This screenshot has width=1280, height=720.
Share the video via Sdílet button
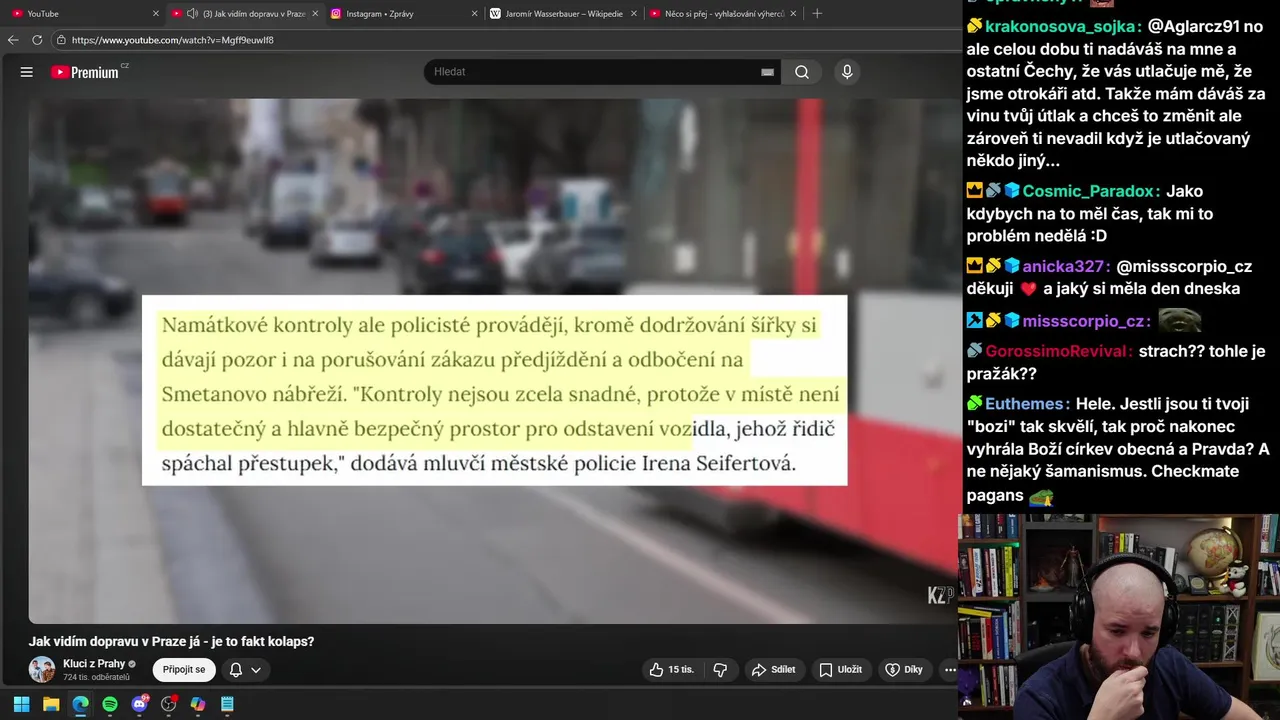click(774, 670)
